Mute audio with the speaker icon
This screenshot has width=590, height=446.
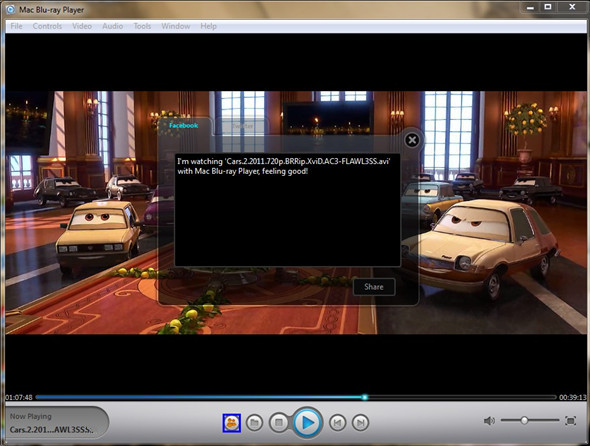tap(489, 420)
